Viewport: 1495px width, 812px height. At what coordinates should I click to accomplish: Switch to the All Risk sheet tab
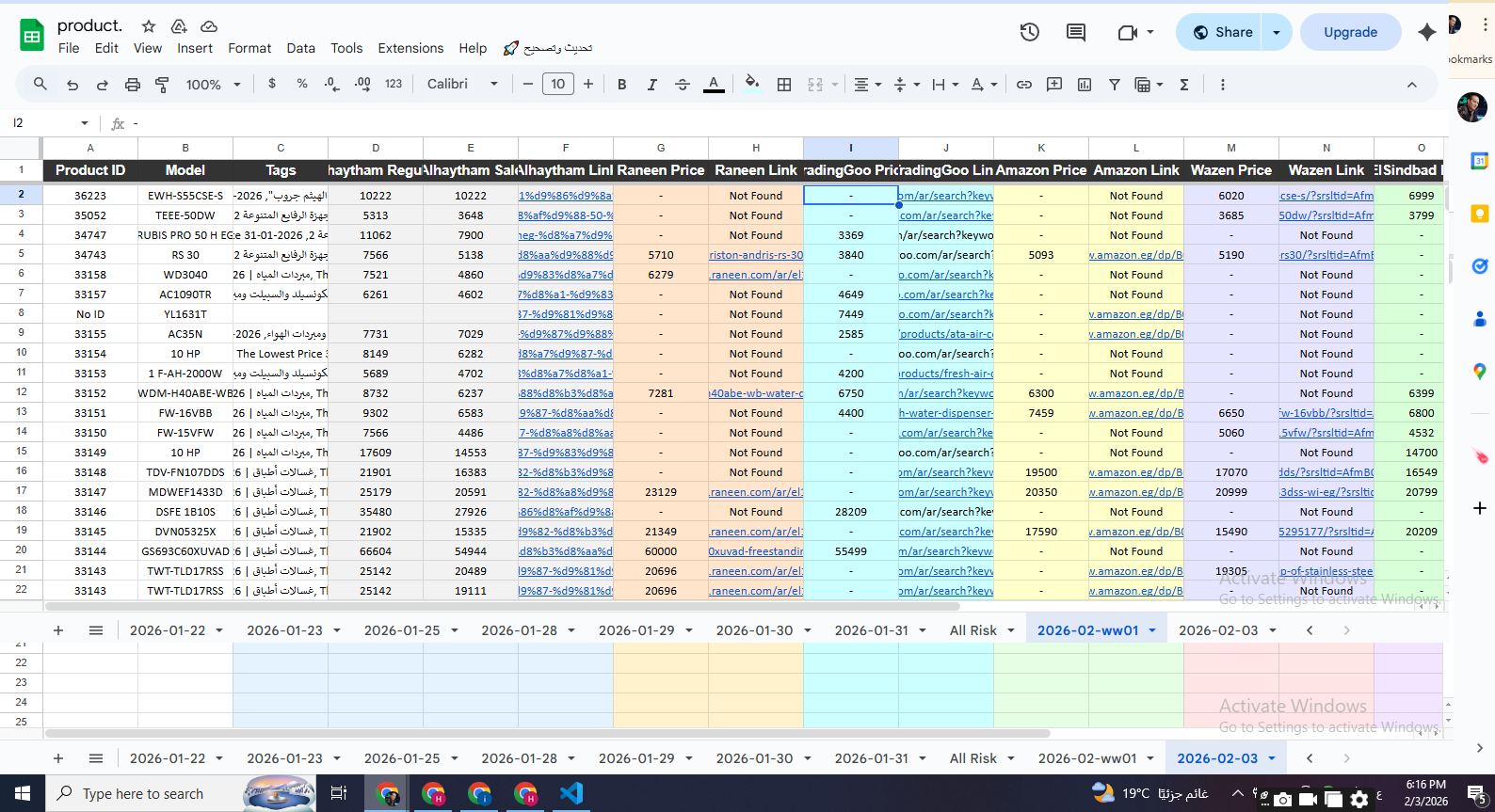tap(973, 630)
